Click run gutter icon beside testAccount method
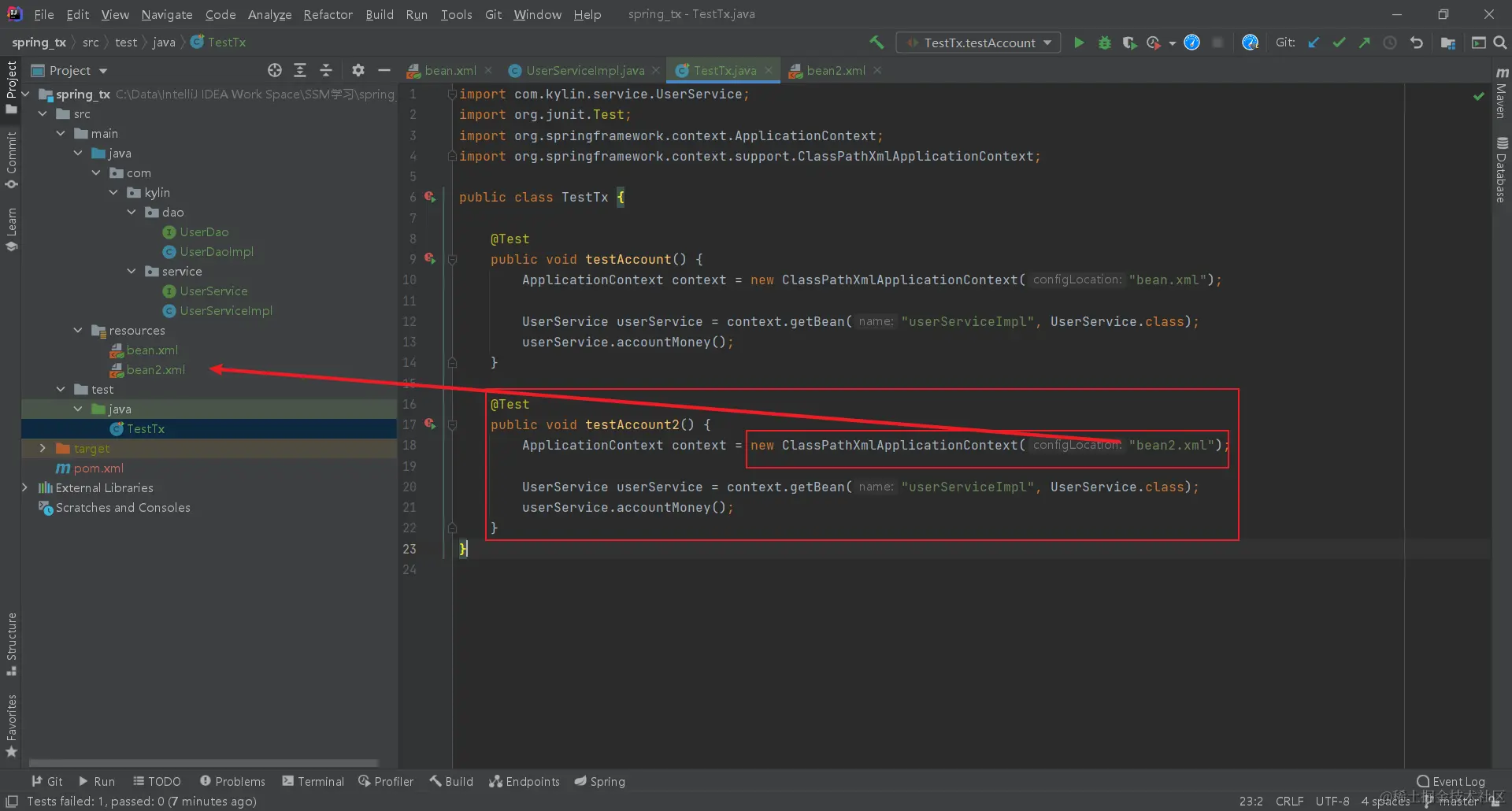This screenshot has width=1512, height=811. pos(430,258)
